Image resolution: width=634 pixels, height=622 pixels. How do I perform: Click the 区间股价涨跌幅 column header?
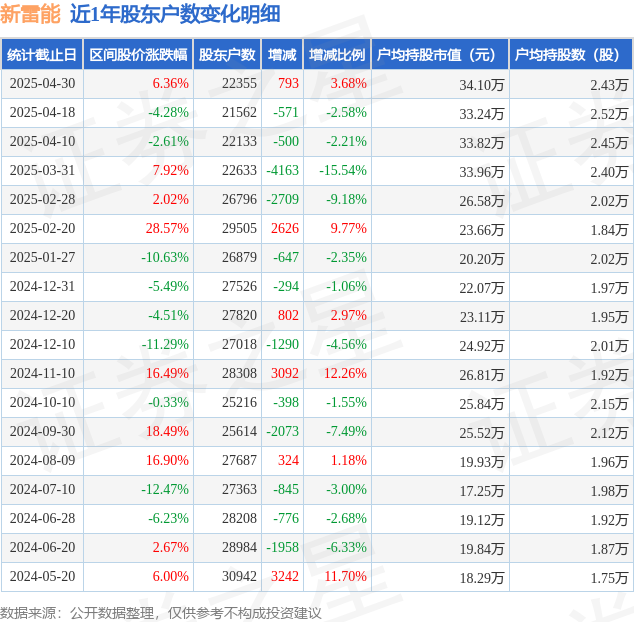[x=138, y=55]
